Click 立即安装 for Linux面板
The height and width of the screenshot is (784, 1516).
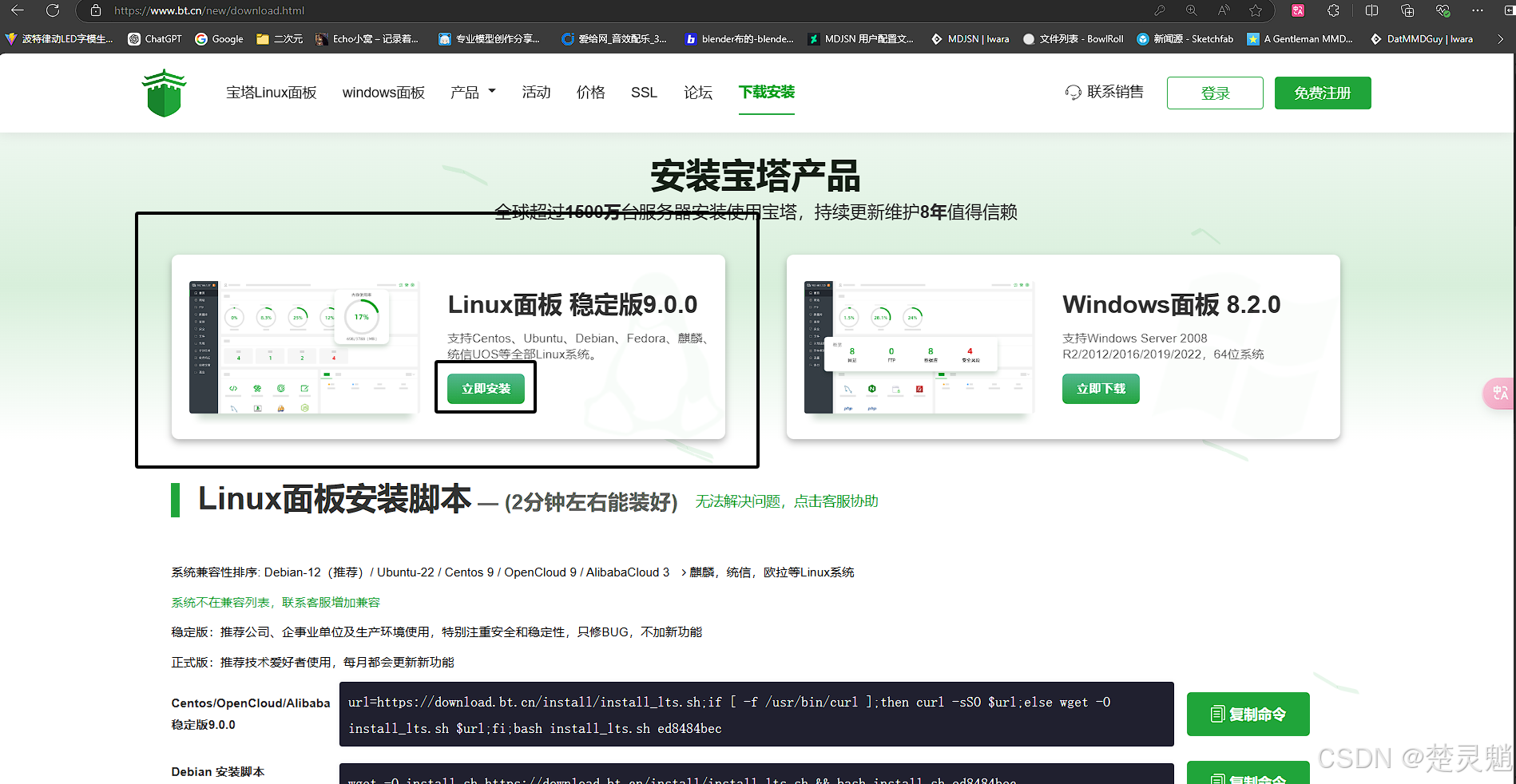486,389
